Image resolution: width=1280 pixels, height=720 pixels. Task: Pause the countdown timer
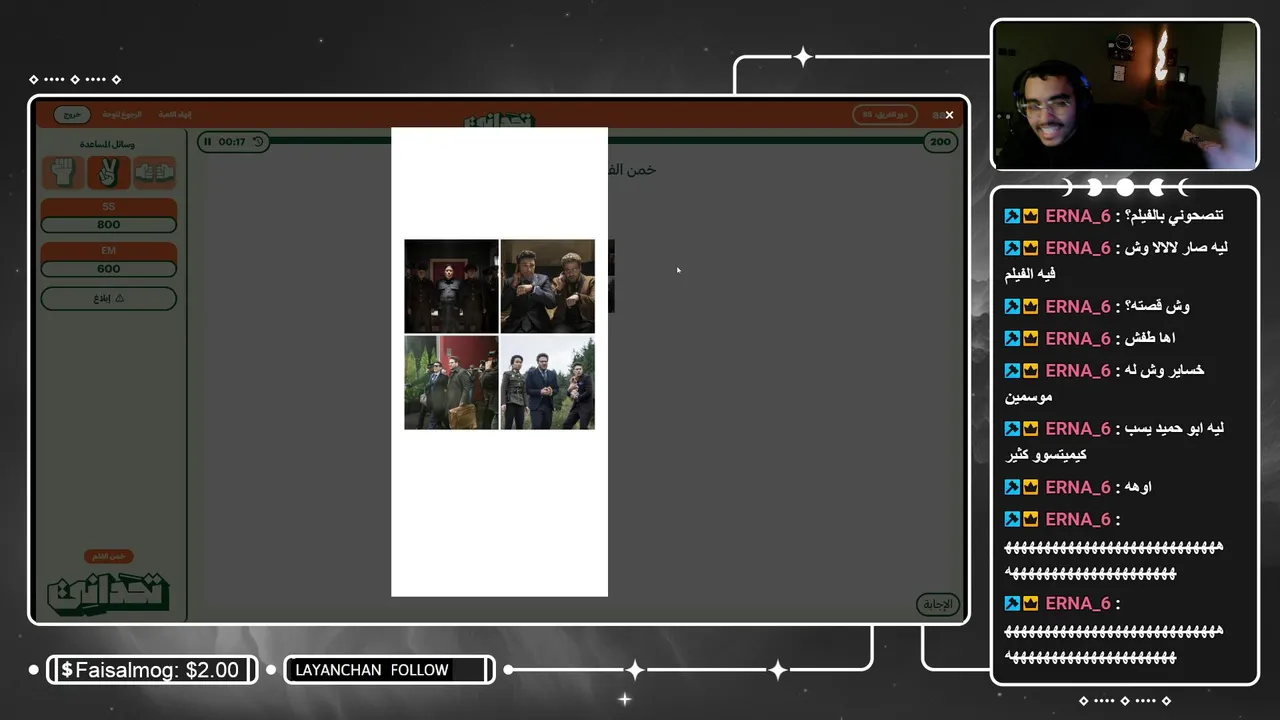pos(208,142)
